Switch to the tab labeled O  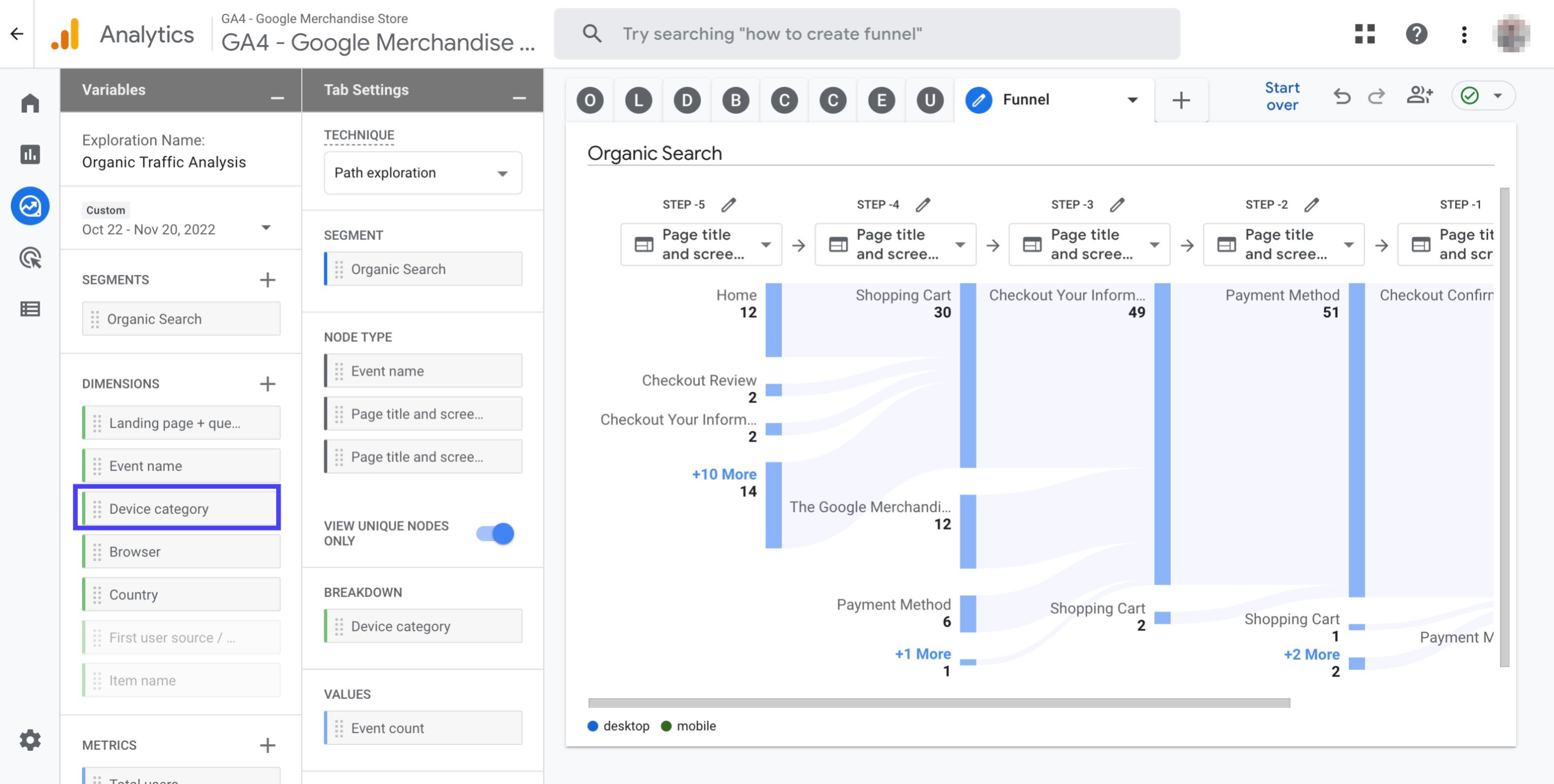point(590,100)
